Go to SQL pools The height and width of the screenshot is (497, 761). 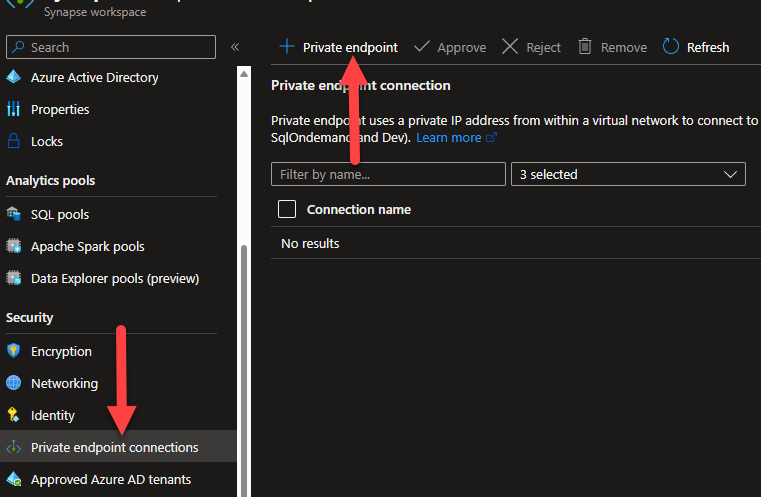pos(60,214)
